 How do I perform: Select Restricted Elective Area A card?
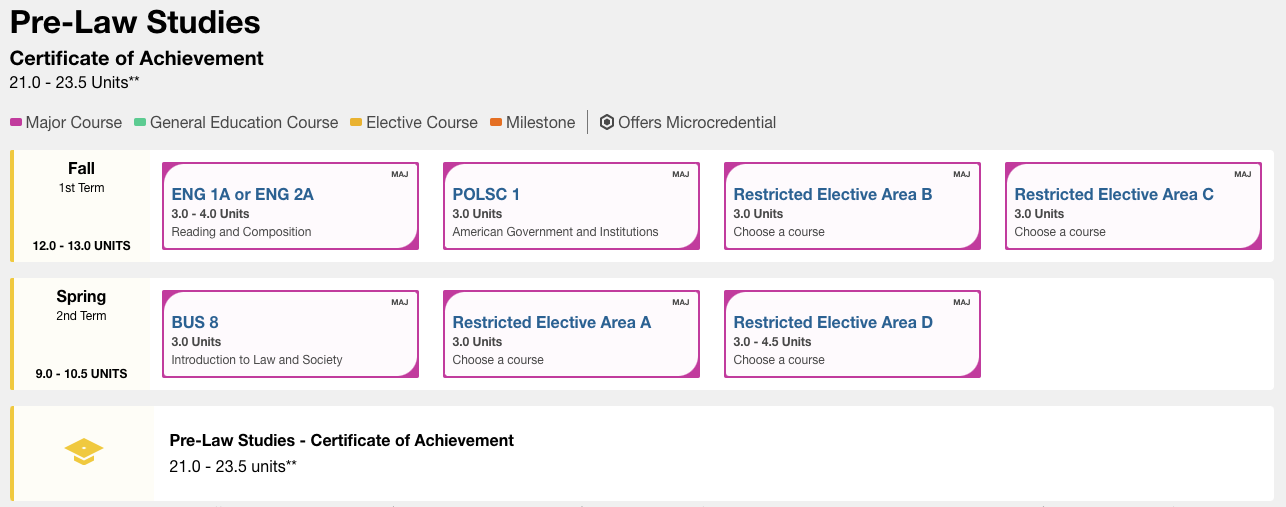point(552,323)
